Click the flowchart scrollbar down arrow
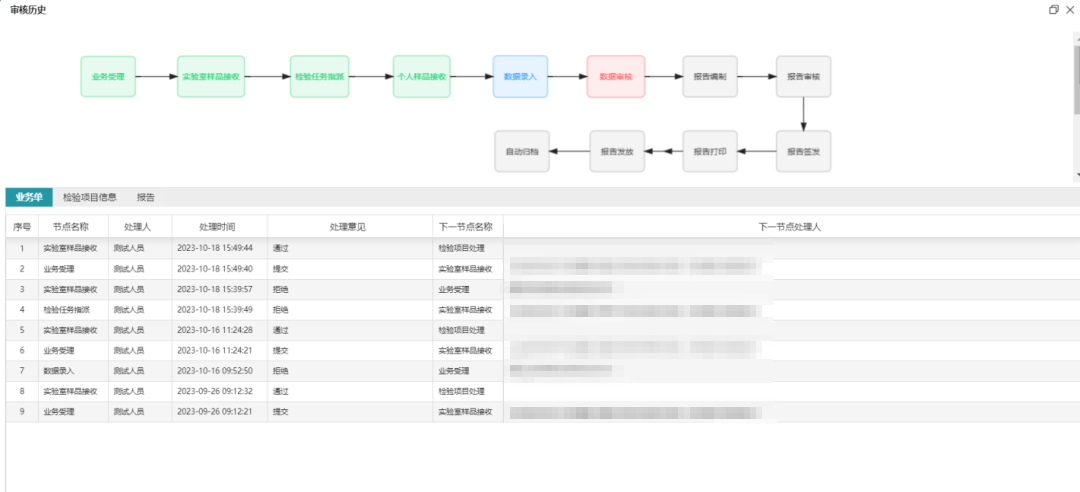This screenshot has width=1080, height=492. (x=1075, y=174)
